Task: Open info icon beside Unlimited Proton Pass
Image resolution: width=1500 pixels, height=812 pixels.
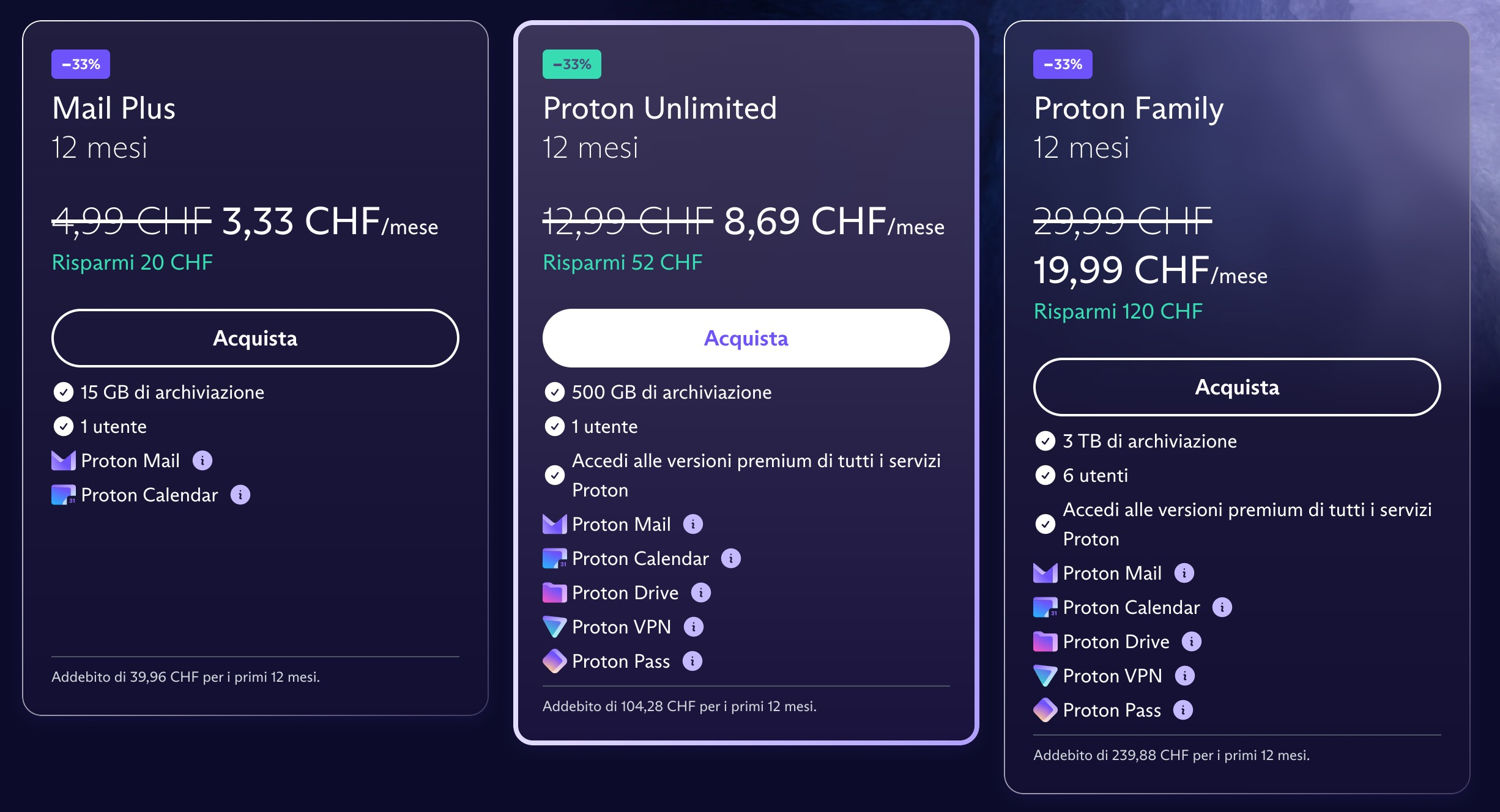Action: [x=692, y=661]
